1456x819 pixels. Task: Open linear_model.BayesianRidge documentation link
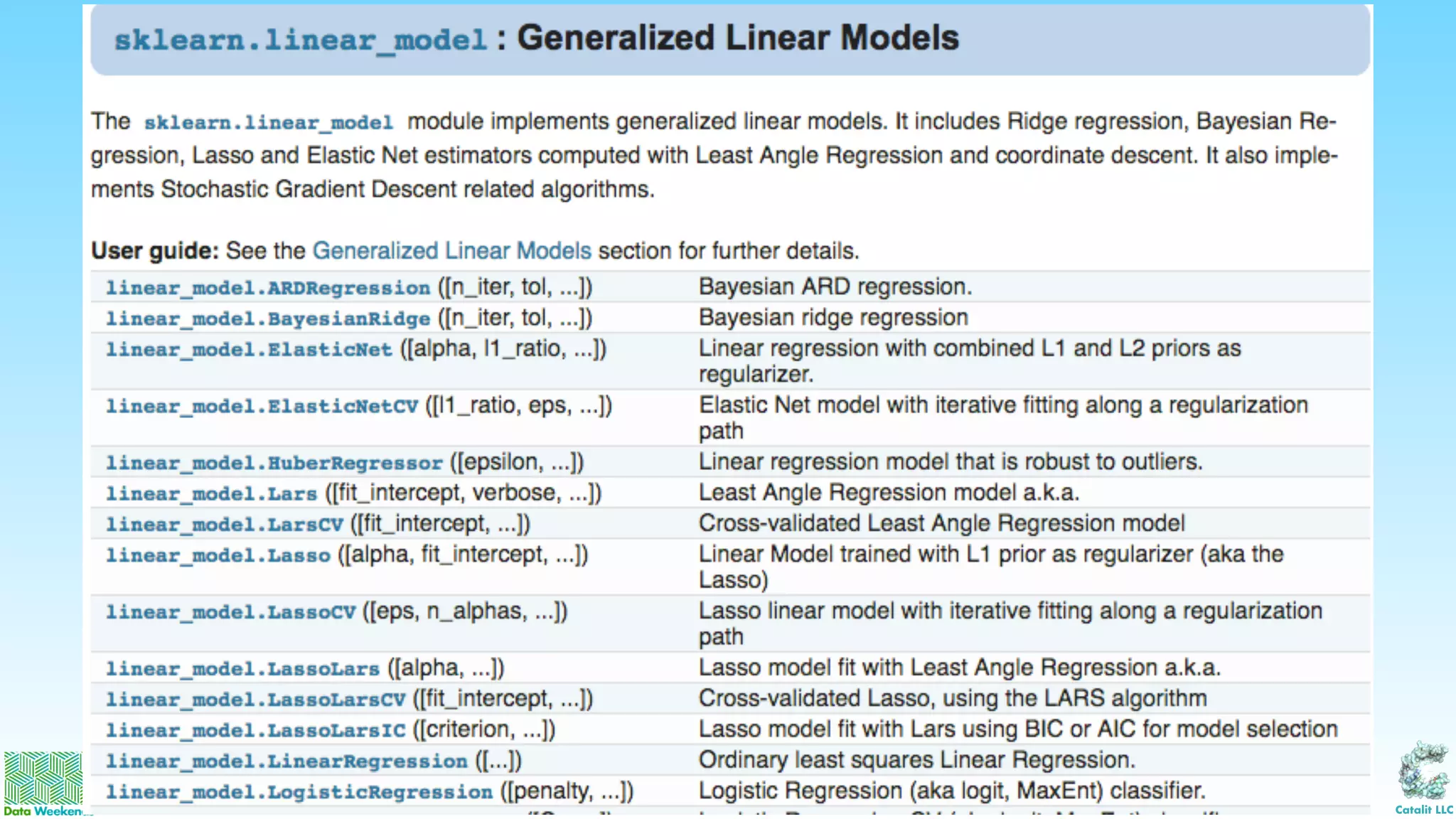point(268,318)
